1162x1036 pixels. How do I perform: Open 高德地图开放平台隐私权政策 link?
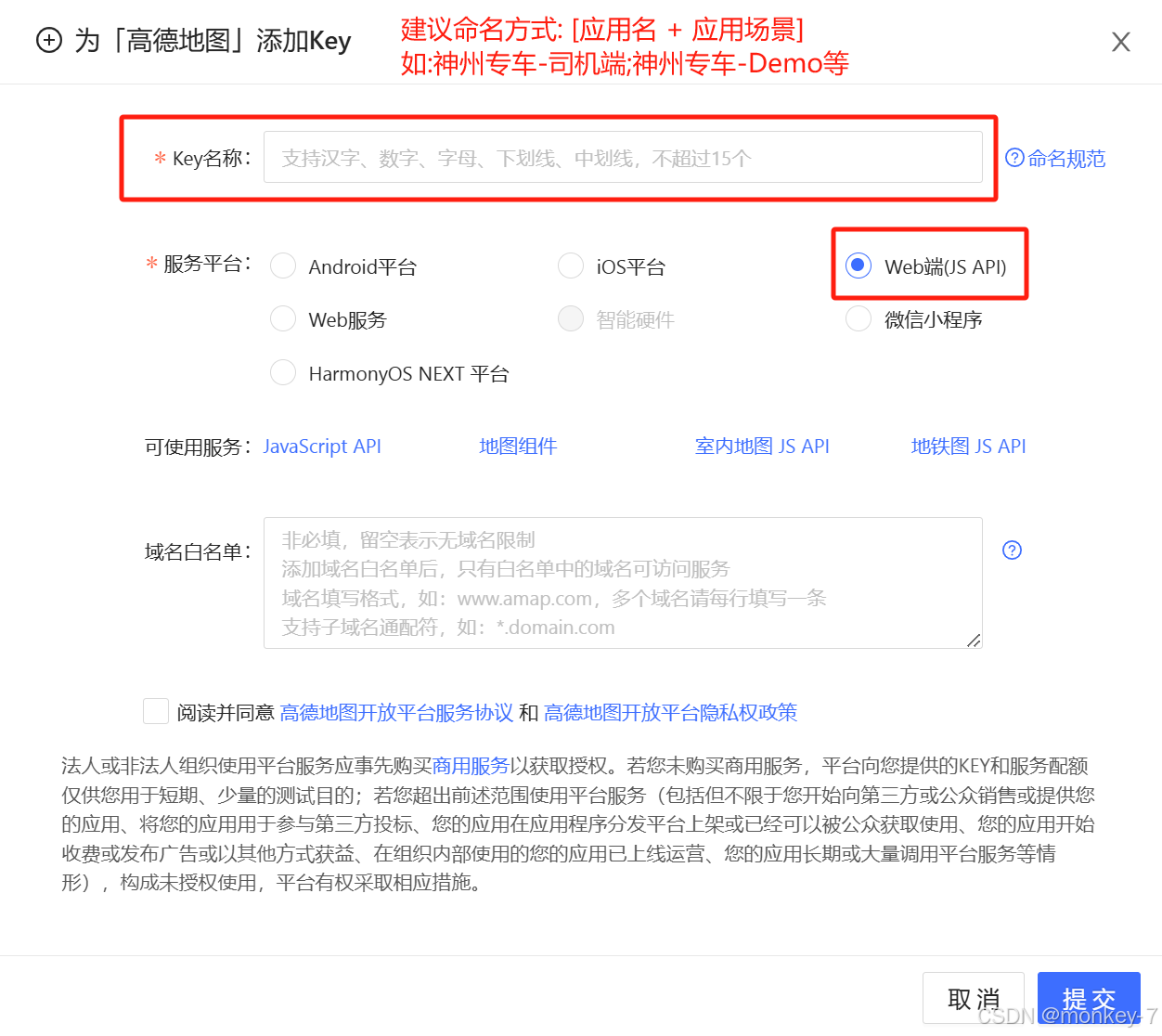coord(670,713)
